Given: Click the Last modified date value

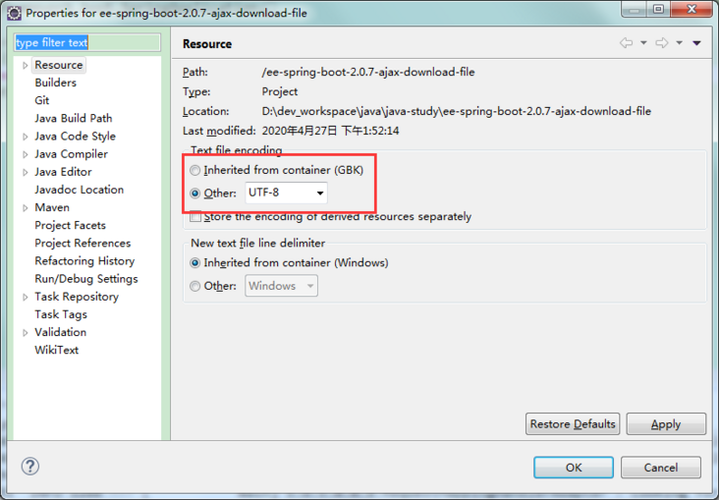Looking at the screenshot, I should (x=330, y=131).
